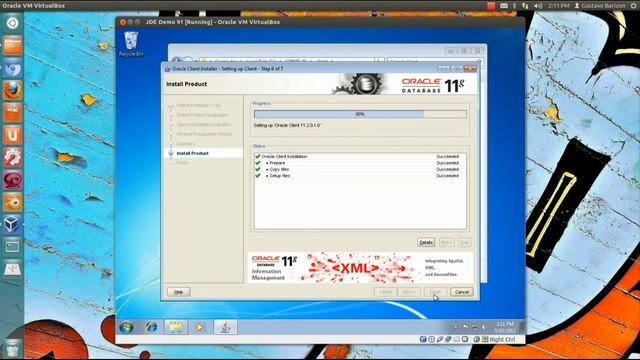
Task: Click the VirtualBox cube icon in dock
Action: [x=12, y=224]
